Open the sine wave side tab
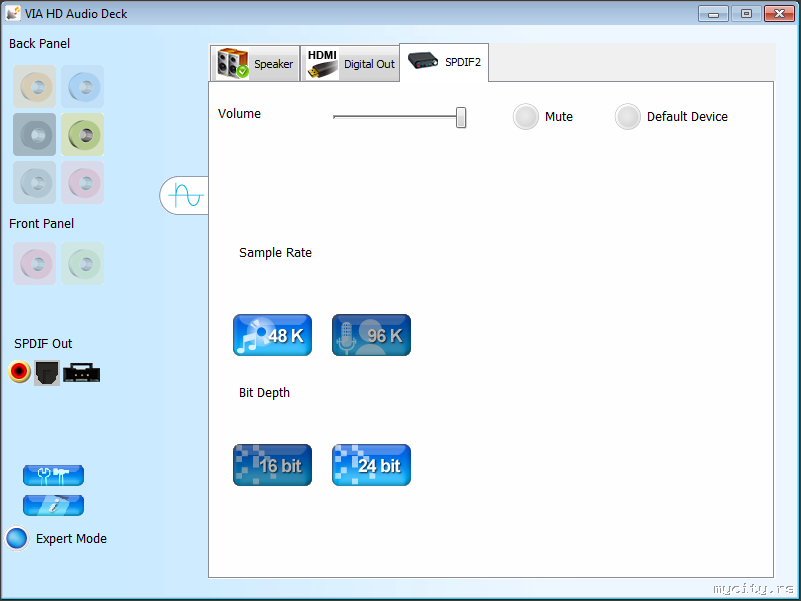This screenshot has height=601, width=801. click(x=184, y=195)
